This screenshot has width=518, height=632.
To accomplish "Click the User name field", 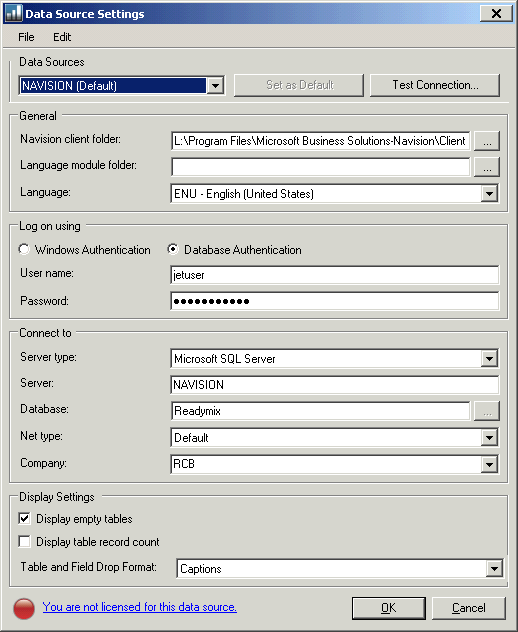I will tap(335, 275).
